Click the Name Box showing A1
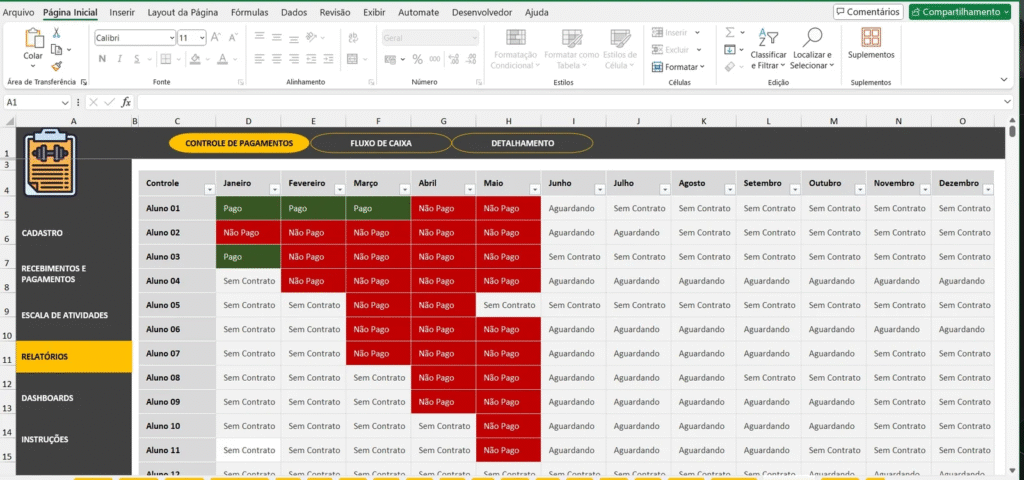The image size is (1024, 480). click(35, 102)
